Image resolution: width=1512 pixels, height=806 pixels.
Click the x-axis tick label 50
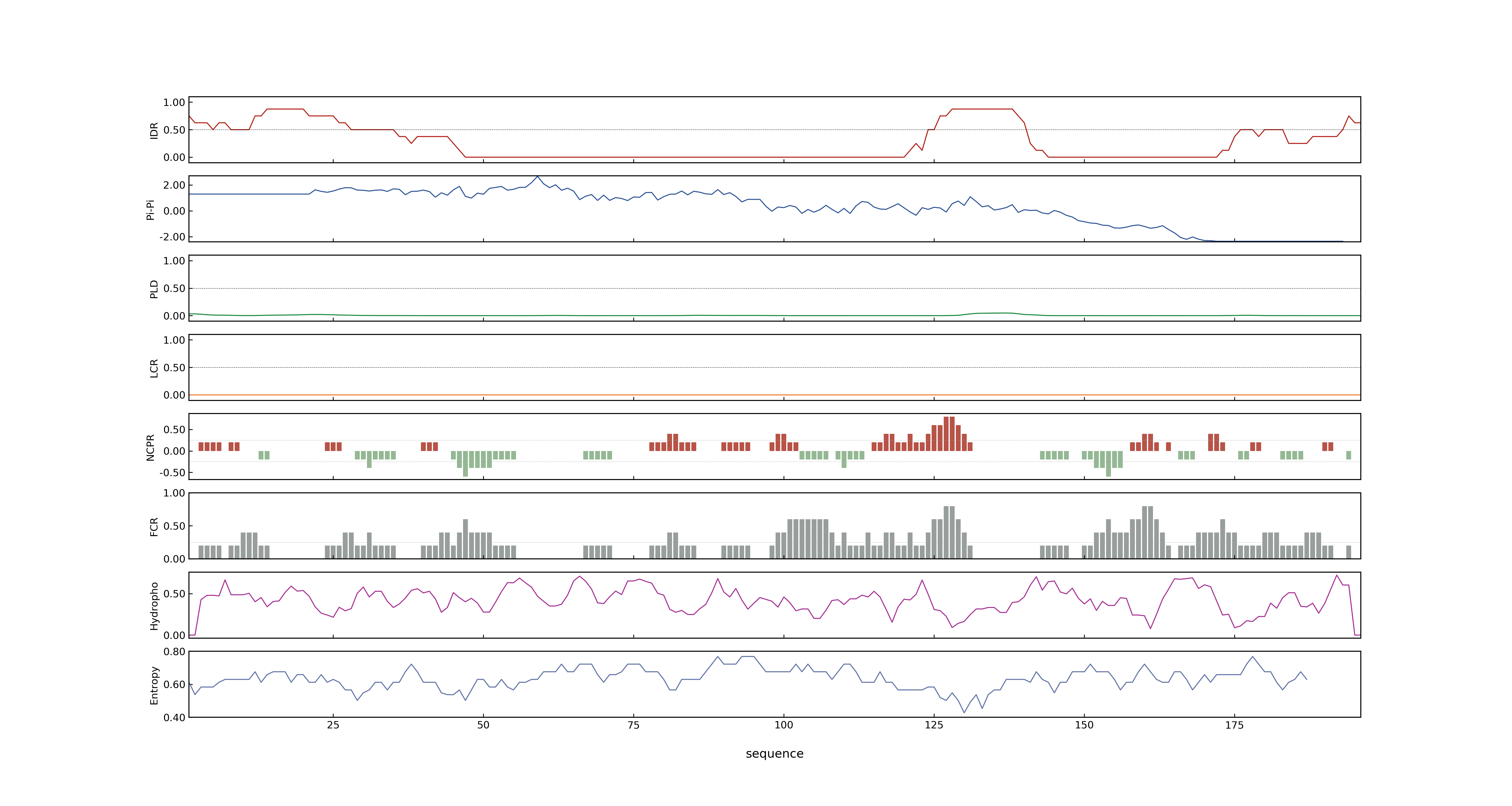pos(483,725)
